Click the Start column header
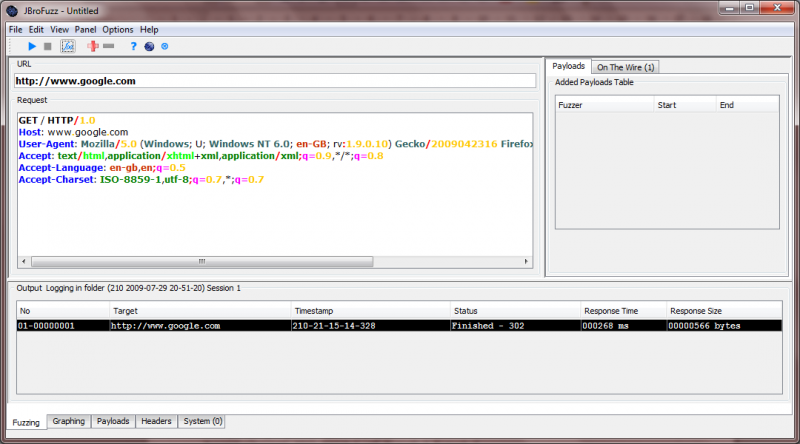 click(x=685, y=105)
